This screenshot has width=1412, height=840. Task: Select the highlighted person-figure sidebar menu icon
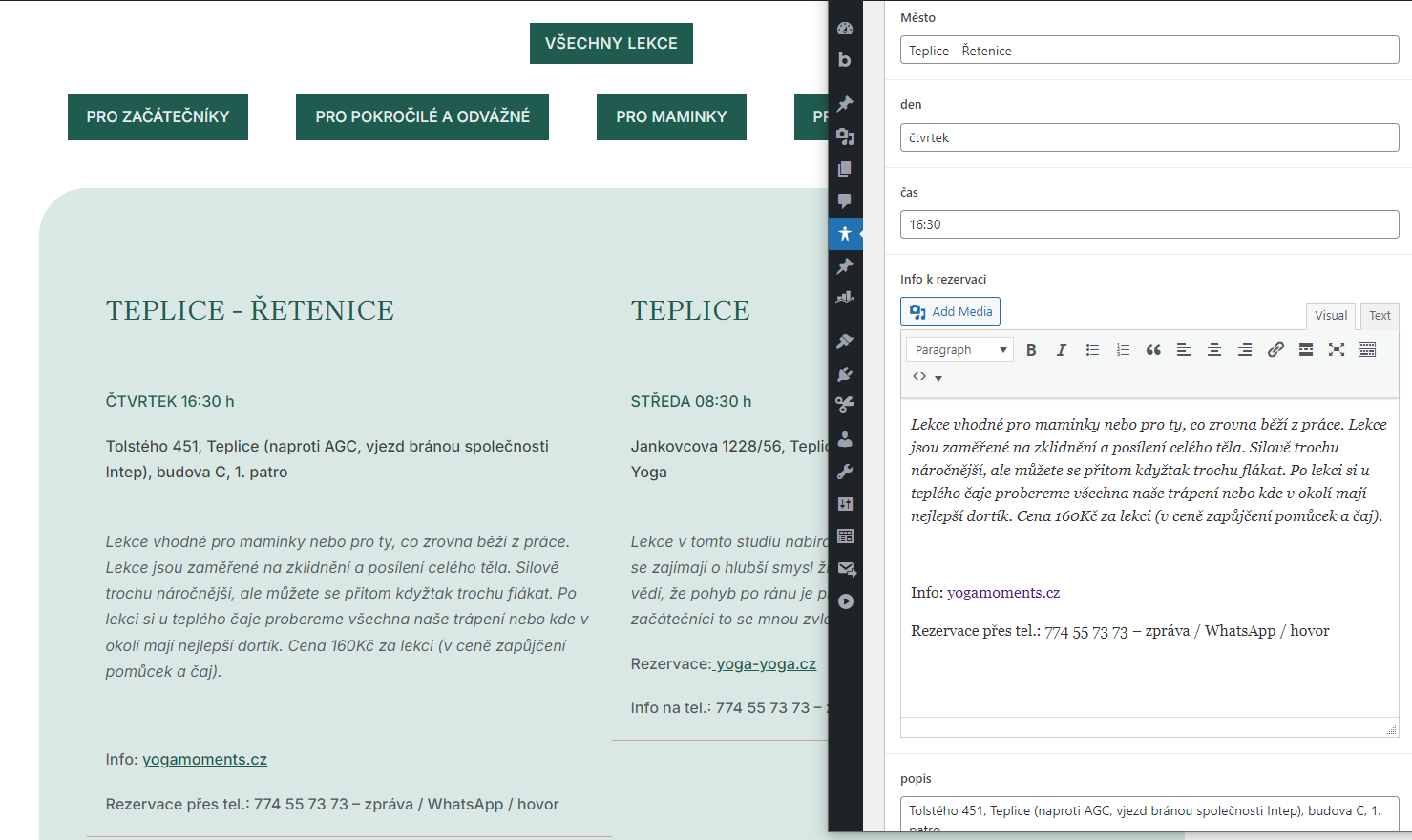[845, 234]
